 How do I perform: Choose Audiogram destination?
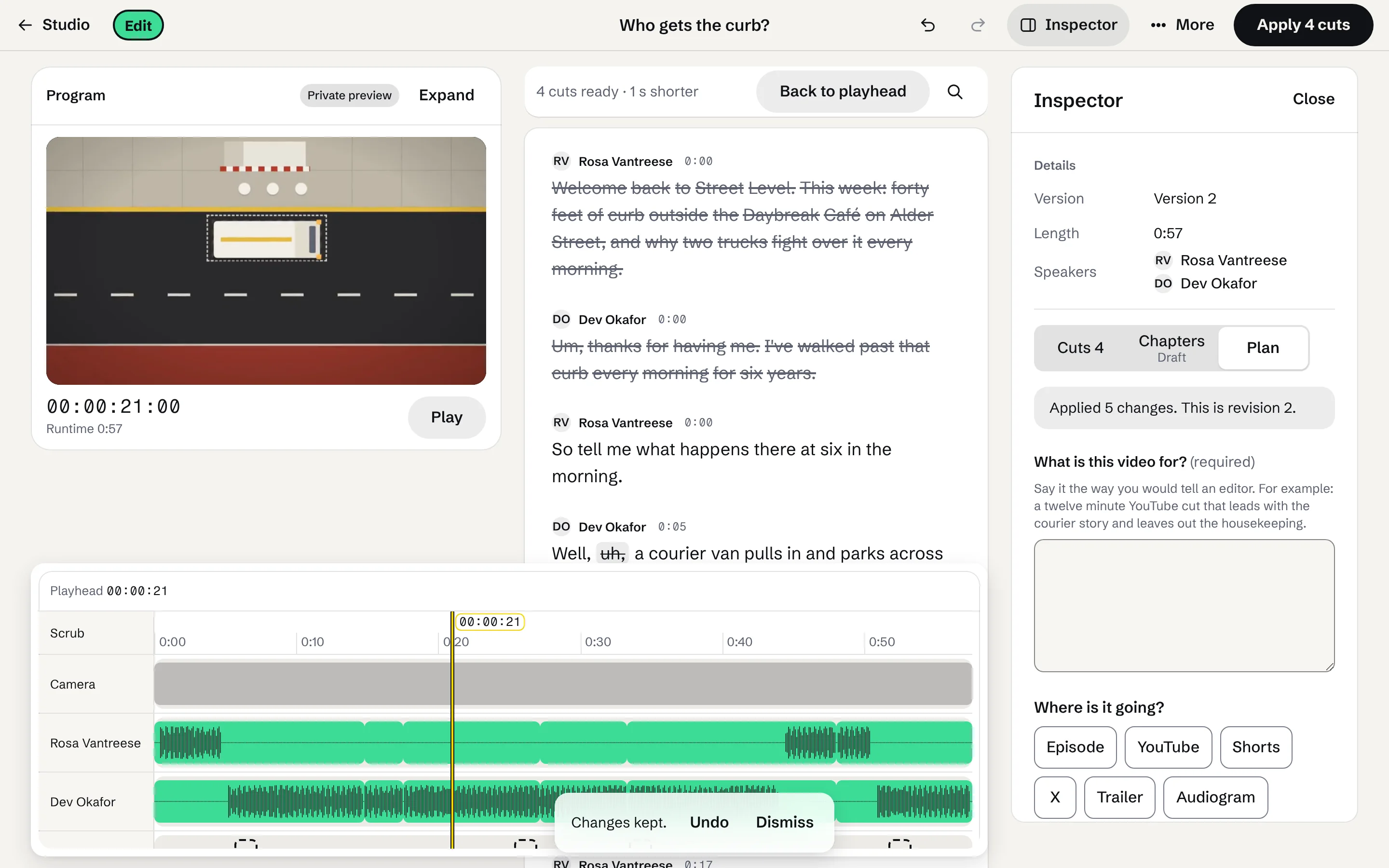(x=1215, y=797)
